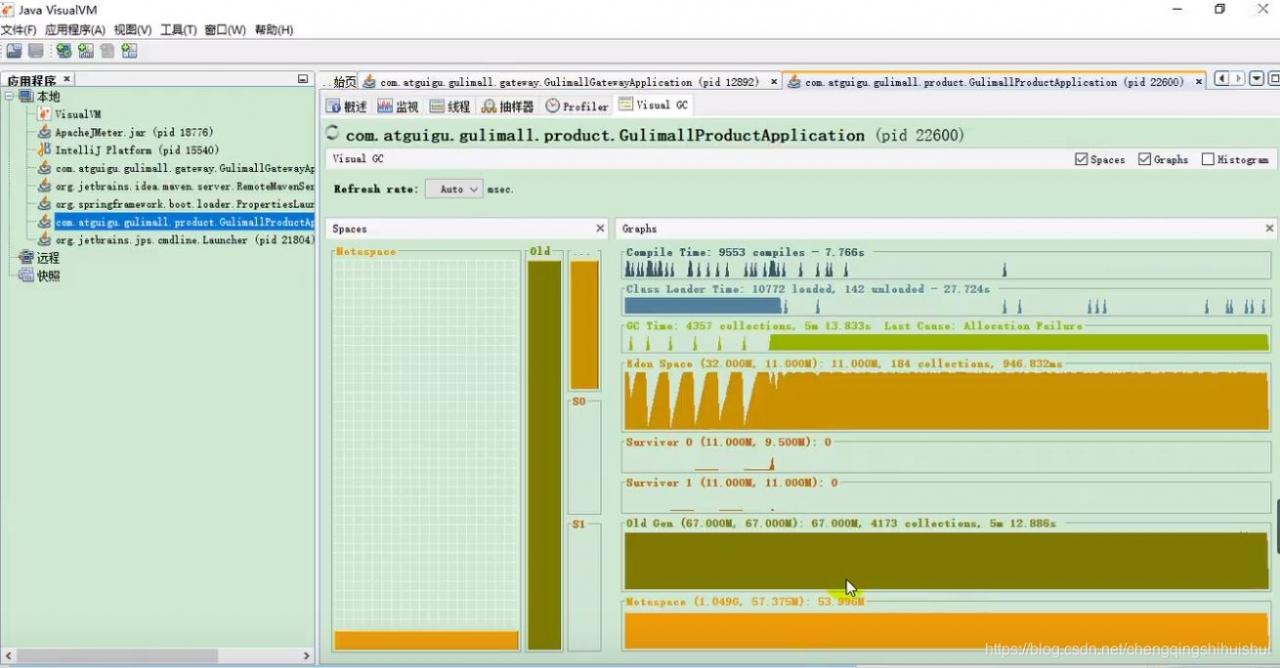Uncheck the Spaces checkbox

click(1081, 159)
